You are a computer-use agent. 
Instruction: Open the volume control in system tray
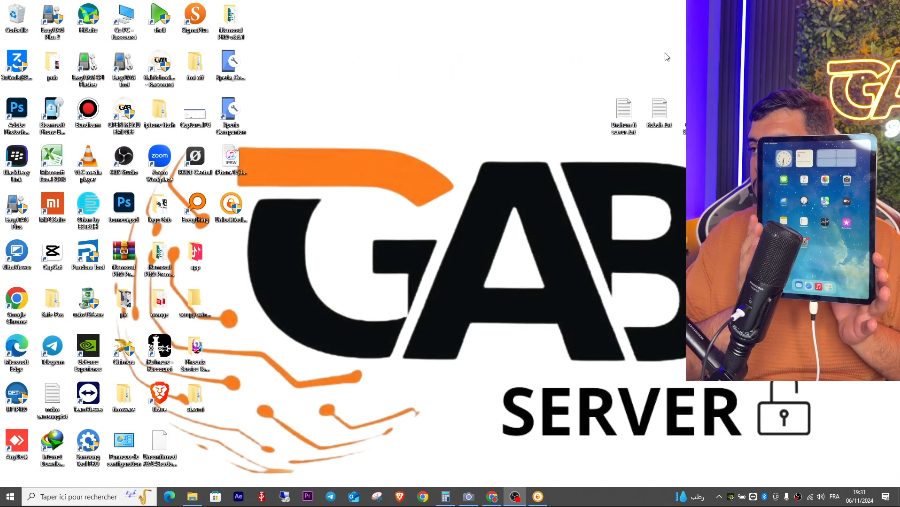pyautogui.click(x=821, y=497)
